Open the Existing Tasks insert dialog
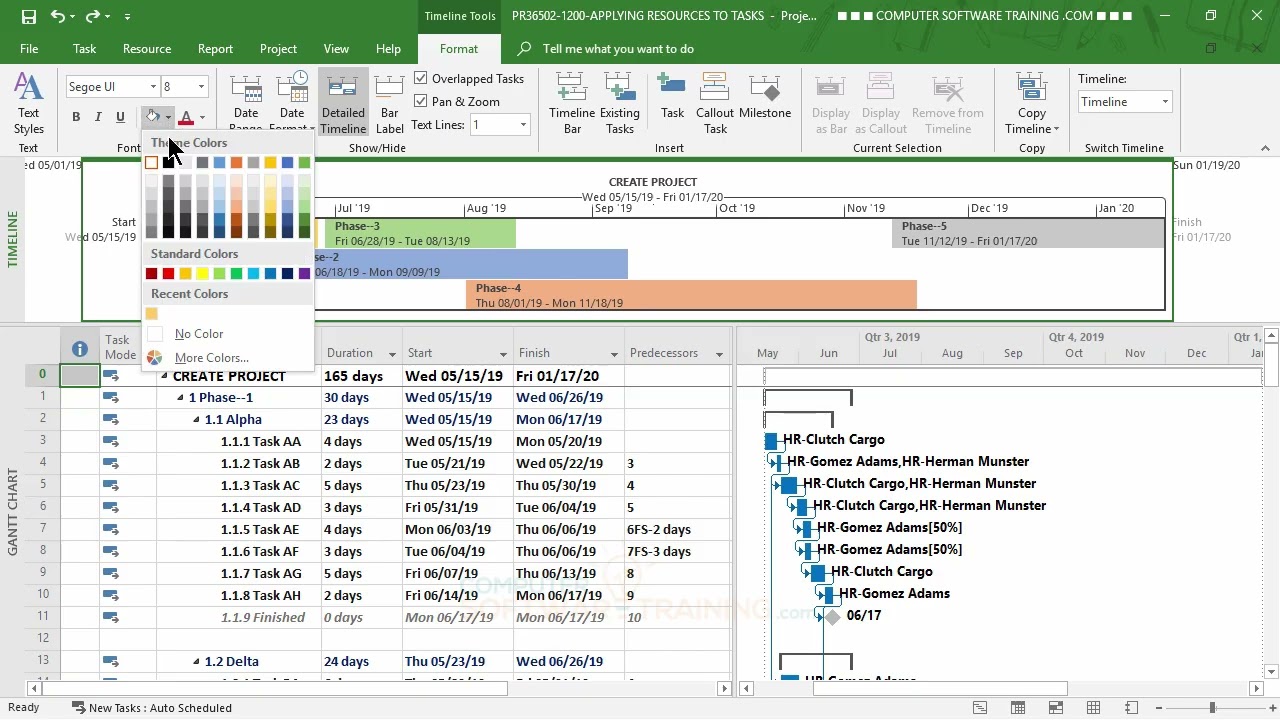 [x=620, y=104]
